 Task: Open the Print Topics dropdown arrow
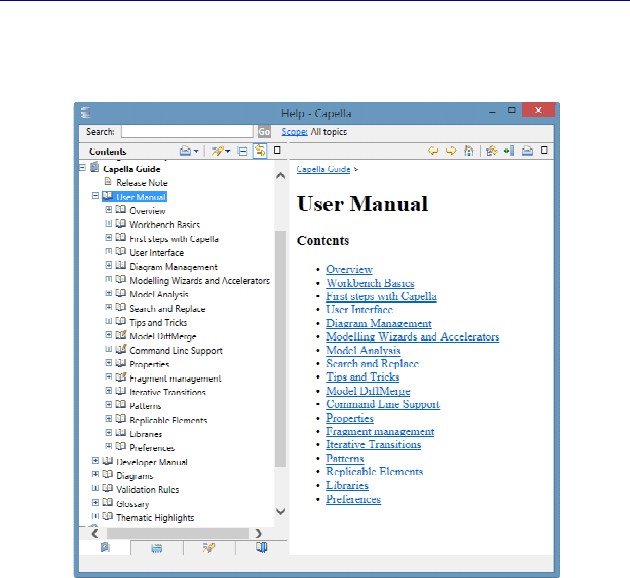coord(196,151)
